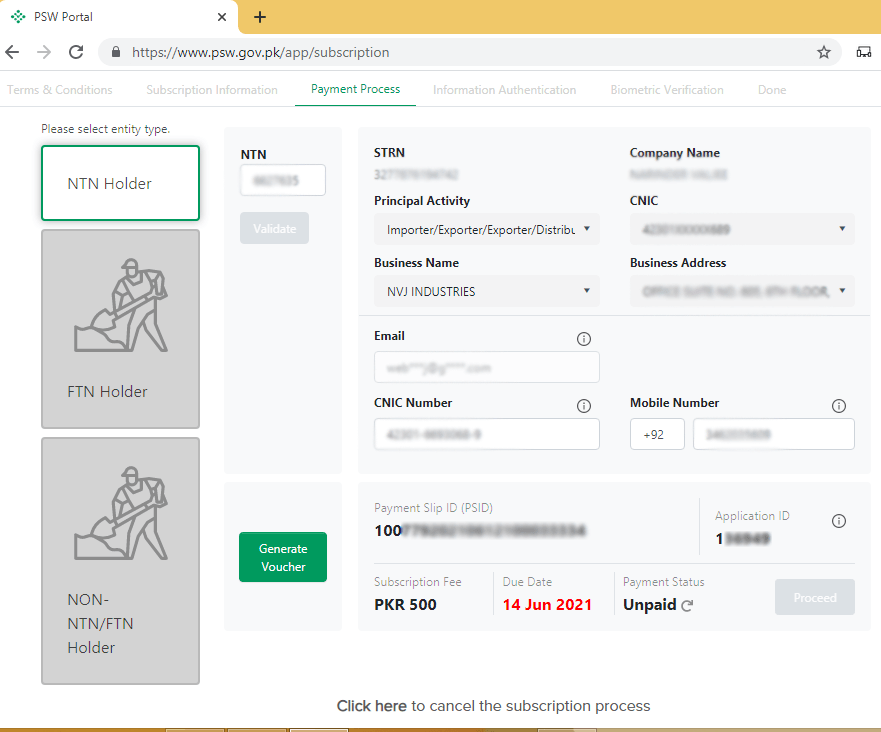Click the Validate button
The width and height of the screenshot is (881, 732).
click(274, 228)
